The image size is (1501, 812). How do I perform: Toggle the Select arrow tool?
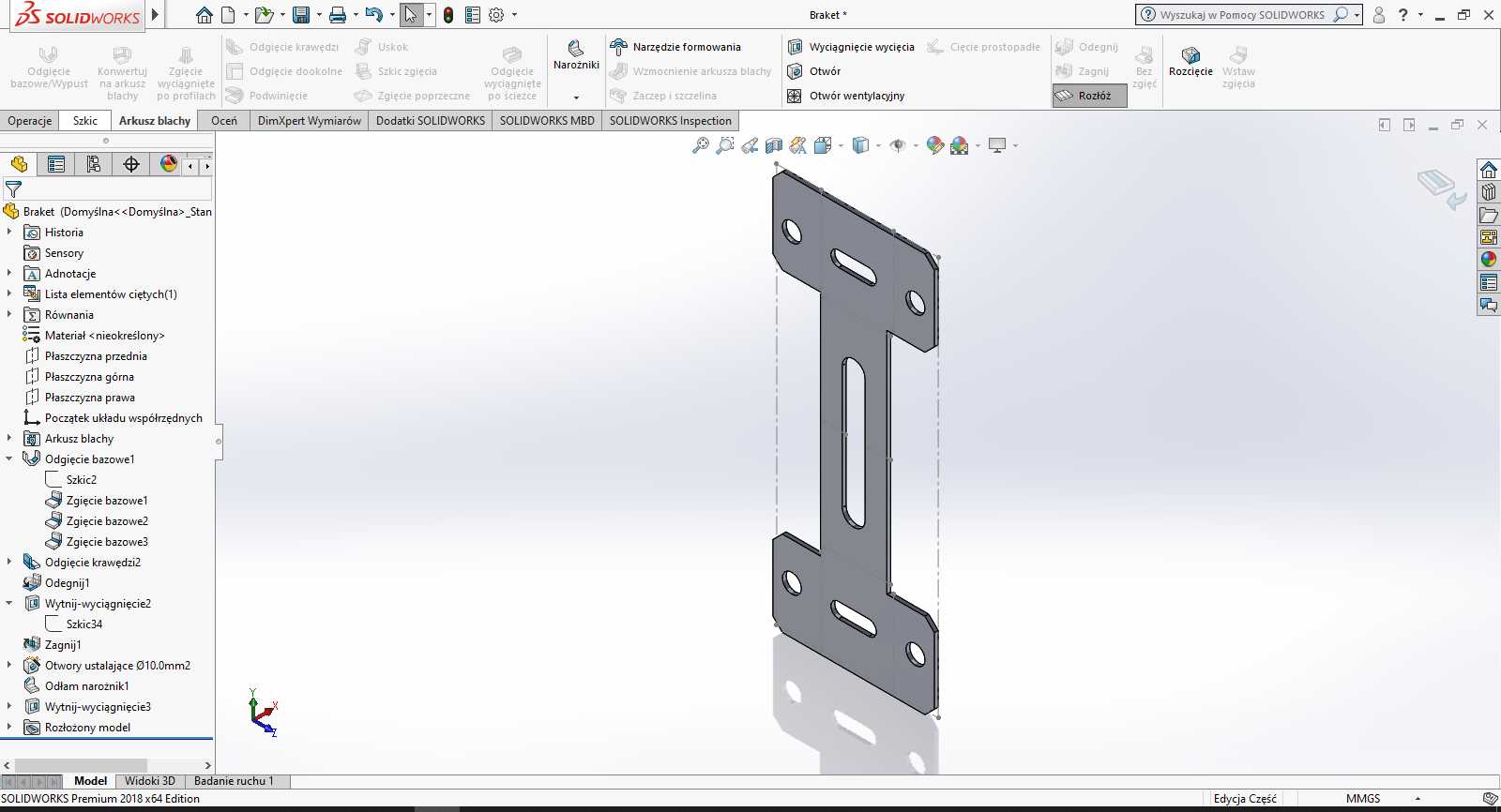[410, 15]
